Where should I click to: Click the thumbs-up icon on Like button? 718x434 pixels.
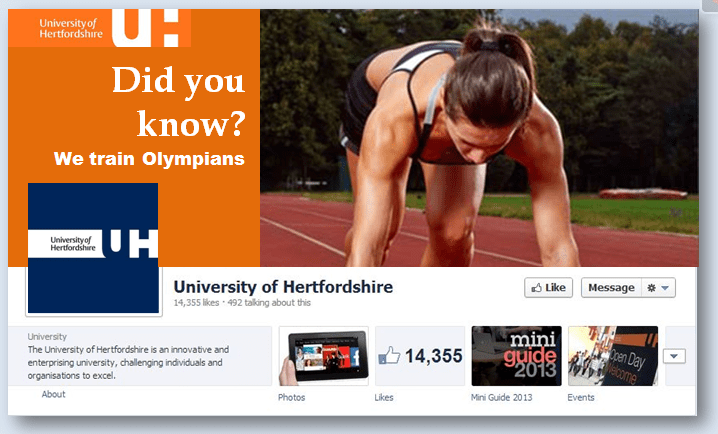pos(536,288)
